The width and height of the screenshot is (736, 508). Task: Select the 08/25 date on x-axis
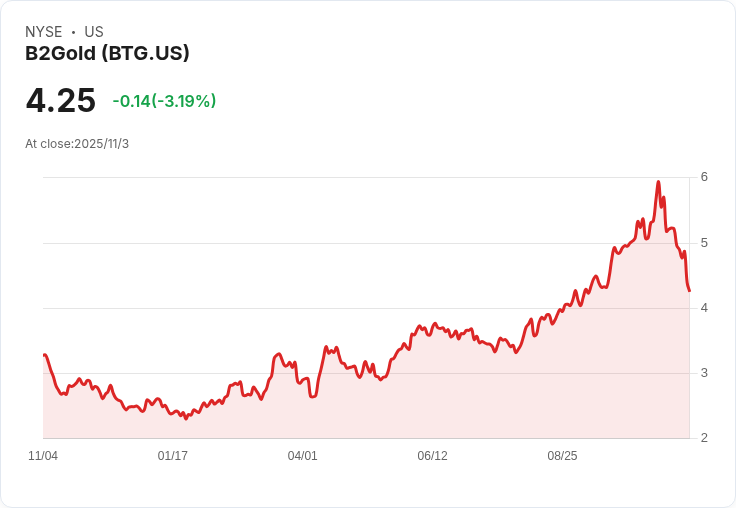[x=562, y=456]
